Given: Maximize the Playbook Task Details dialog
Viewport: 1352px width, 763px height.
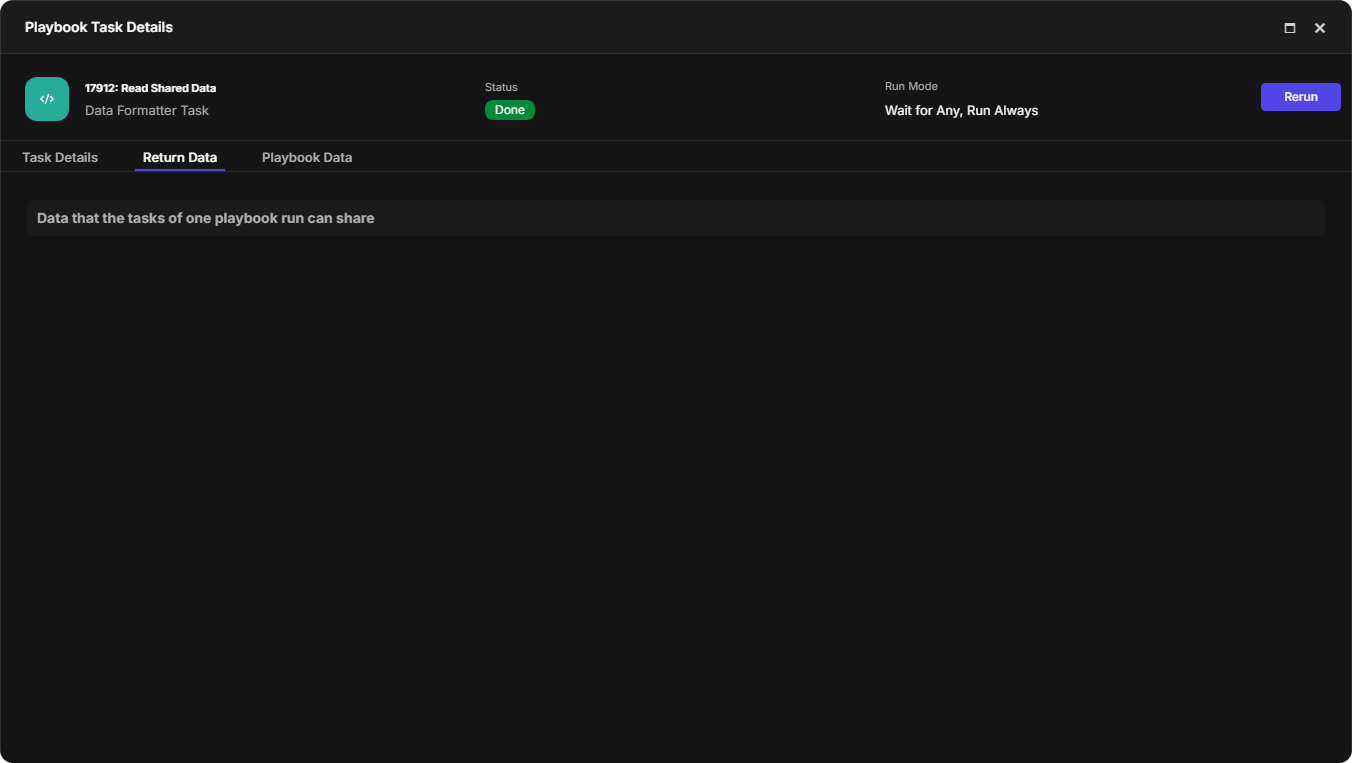Looking at the screenshot, I should (1290, 28).
